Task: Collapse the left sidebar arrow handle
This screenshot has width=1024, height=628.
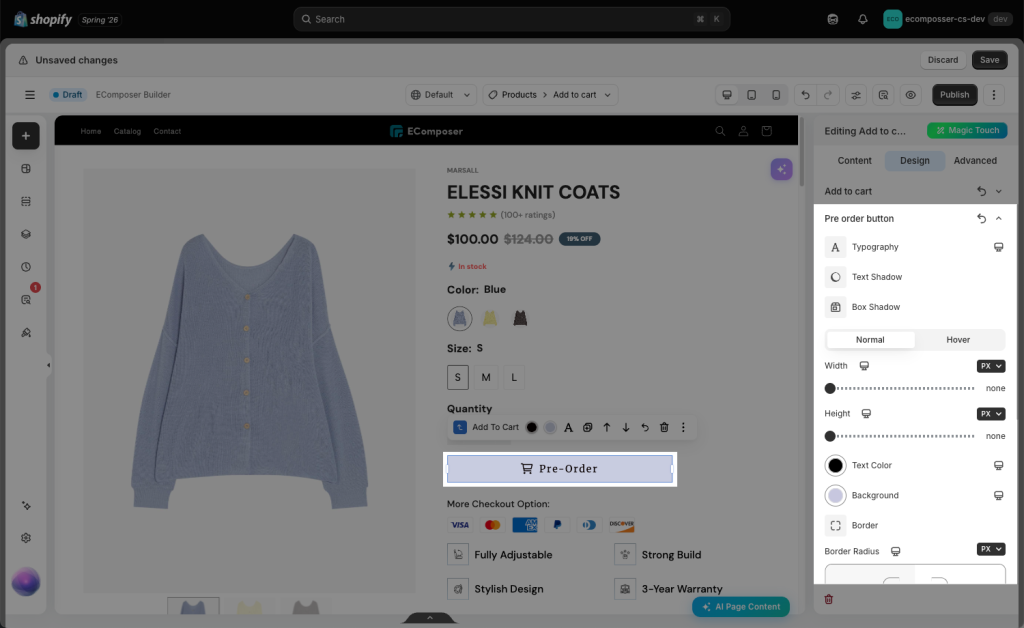Action: pos(48,365)
